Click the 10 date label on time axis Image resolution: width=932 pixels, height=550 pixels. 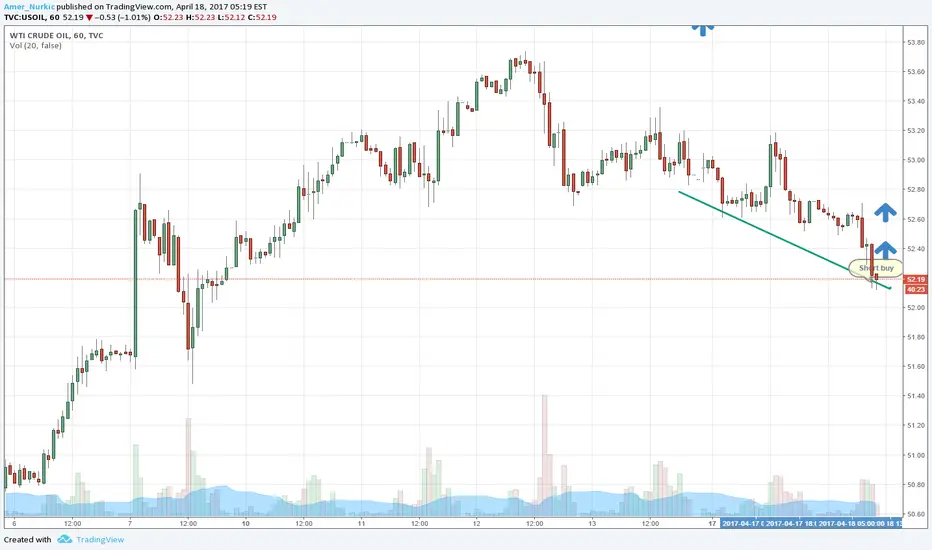pyautogui.click(x=245, y=524)
